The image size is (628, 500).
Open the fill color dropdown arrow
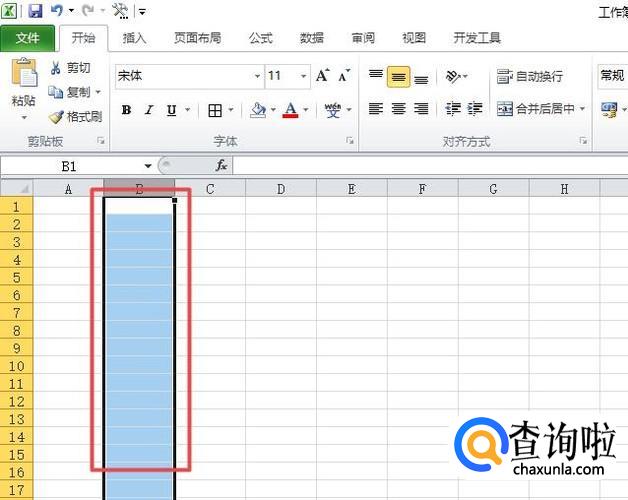273,109
